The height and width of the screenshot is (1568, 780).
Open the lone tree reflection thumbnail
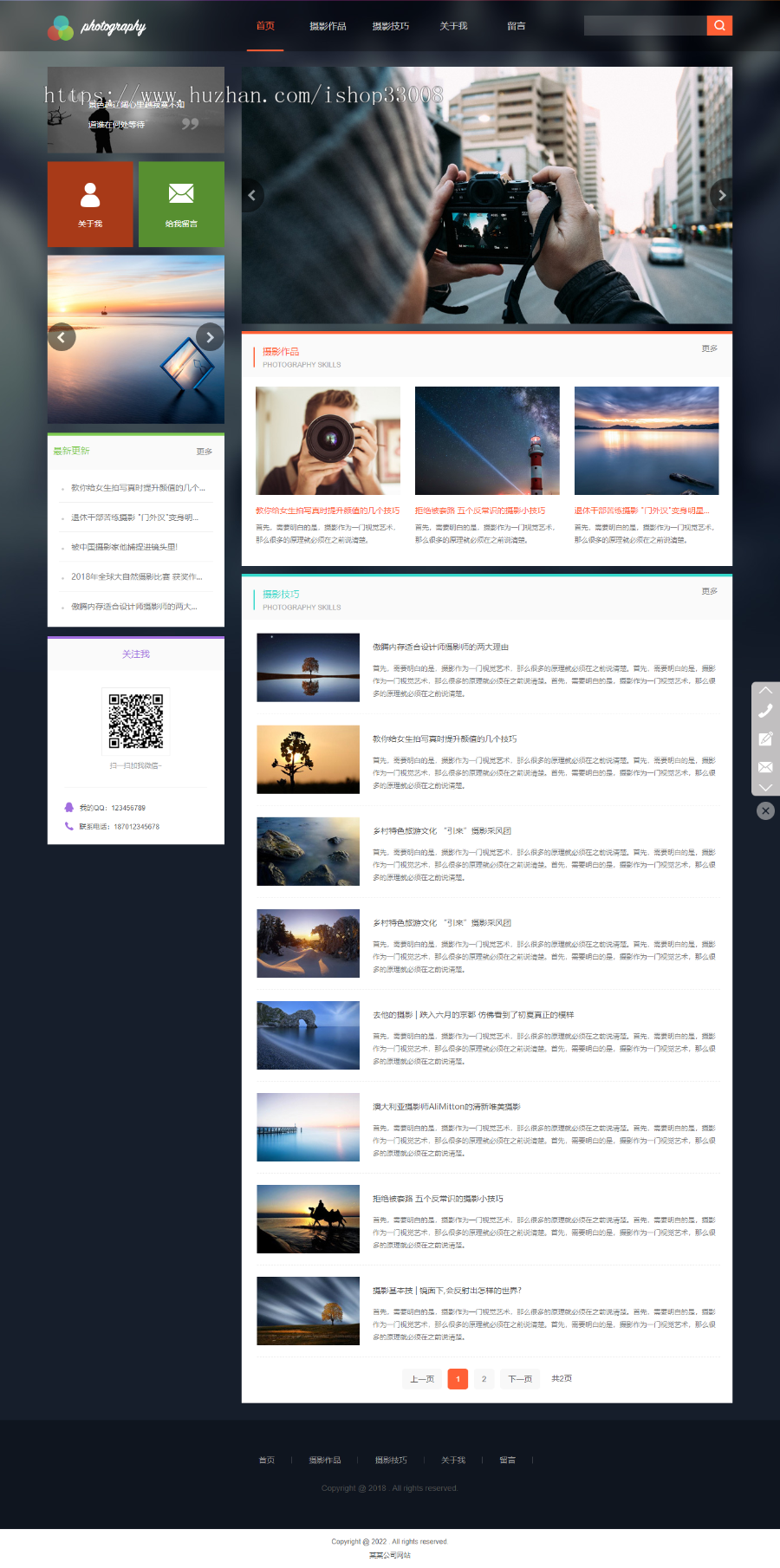[308, 667]
